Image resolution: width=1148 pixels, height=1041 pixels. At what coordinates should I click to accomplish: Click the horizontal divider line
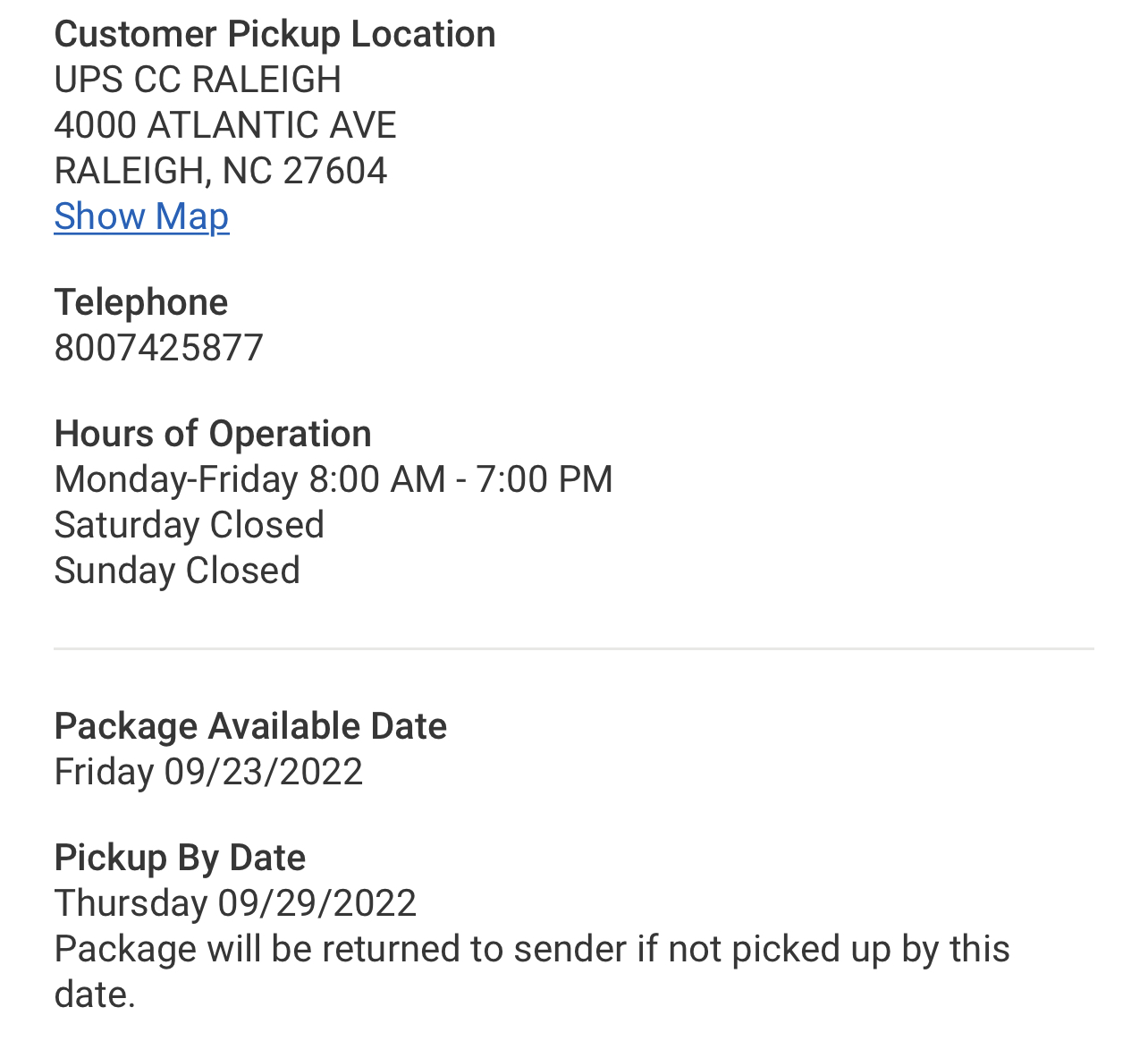pos(574,649)
